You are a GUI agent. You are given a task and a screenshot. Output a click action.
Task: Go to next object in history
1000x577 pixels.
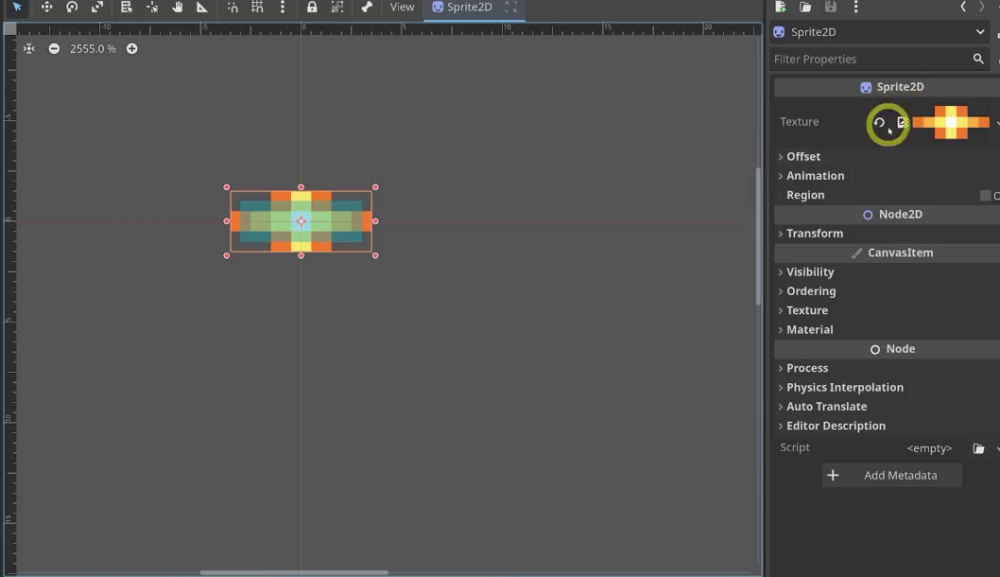982,7
